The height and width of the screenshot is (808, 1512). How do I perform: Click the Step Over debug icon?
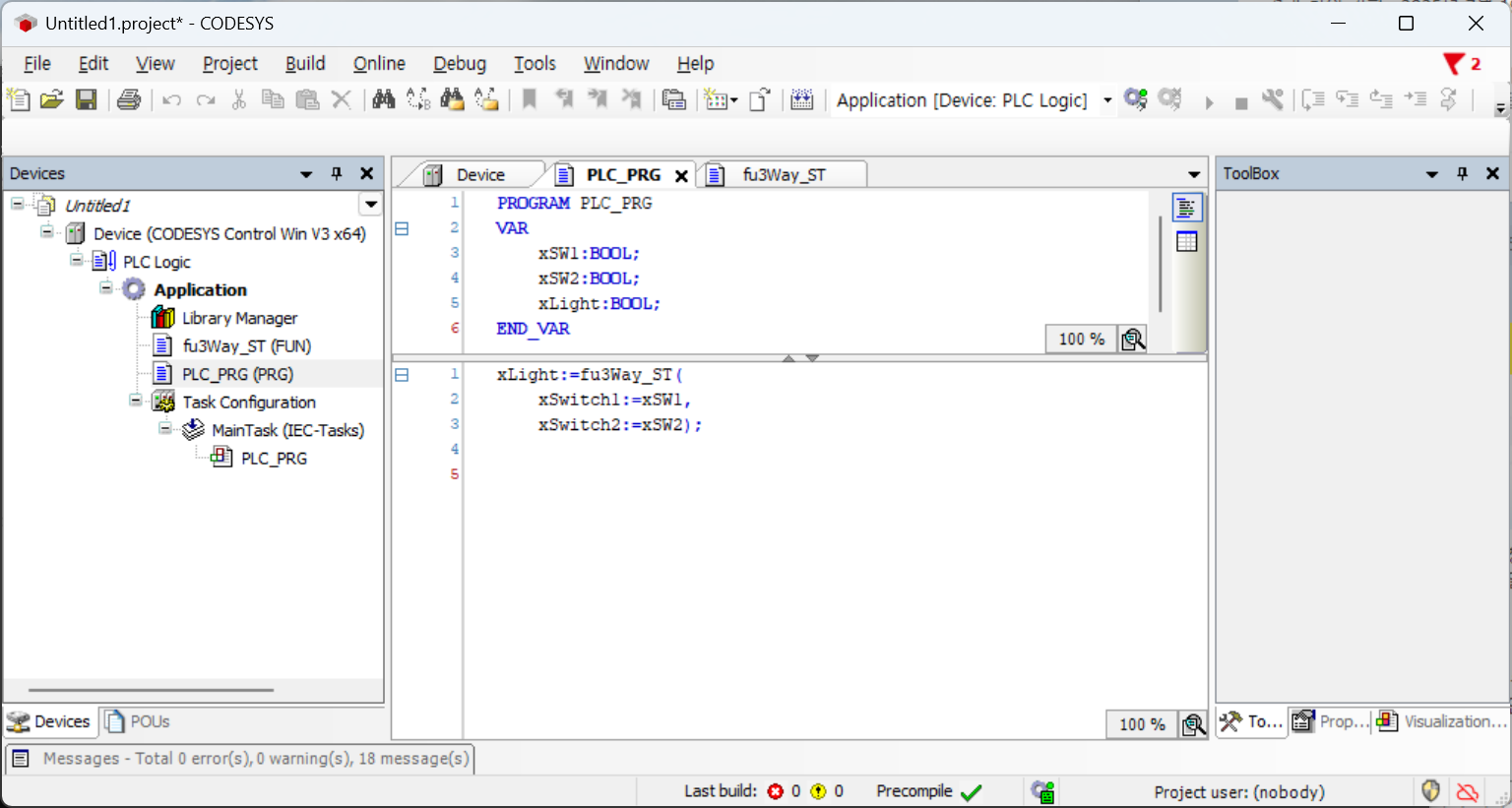[x=1313, y=99]
